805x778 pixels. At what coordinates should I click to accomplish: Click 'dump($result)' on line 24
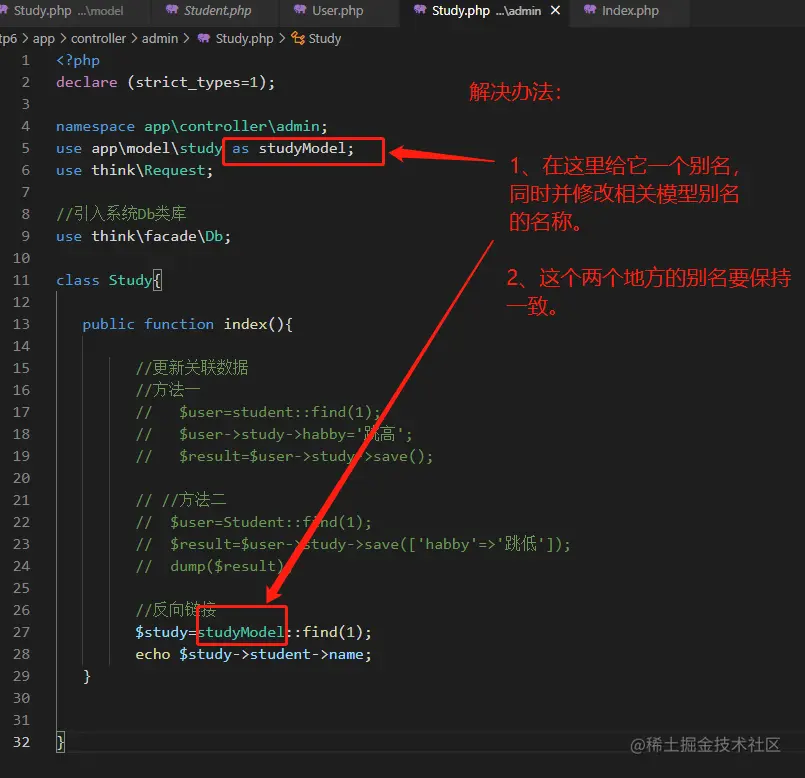(227, 566)
